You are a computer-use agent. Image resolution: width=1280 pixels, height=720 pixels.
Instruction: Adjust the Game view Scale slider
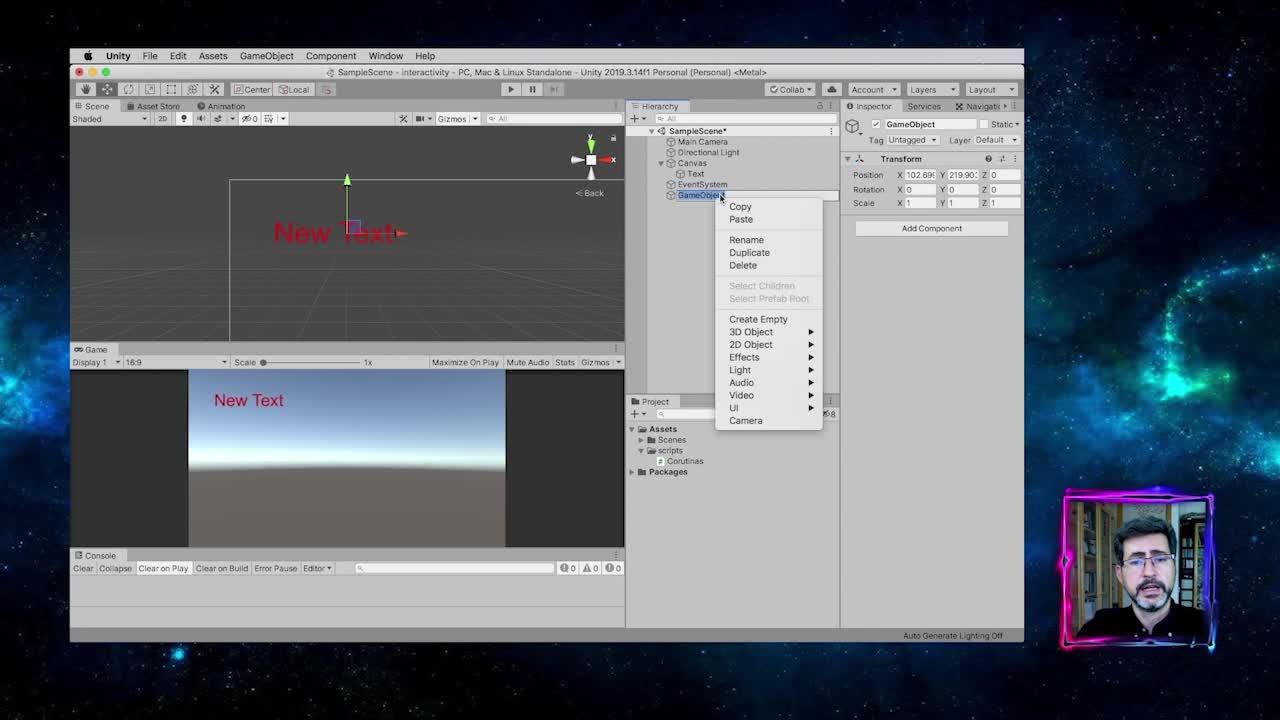point(310,362)
